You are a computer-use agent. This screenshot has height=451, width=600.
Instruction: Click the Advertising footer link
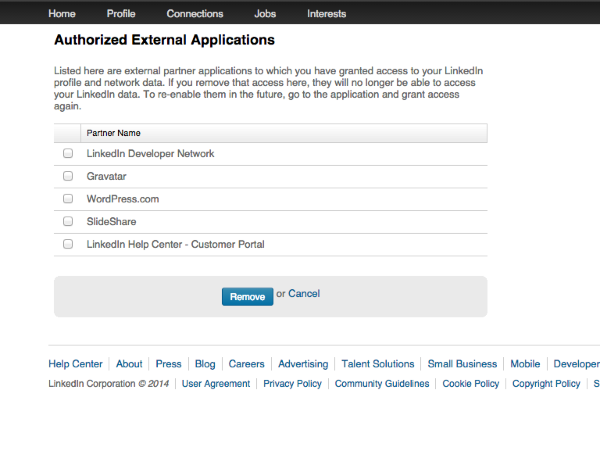303,364
